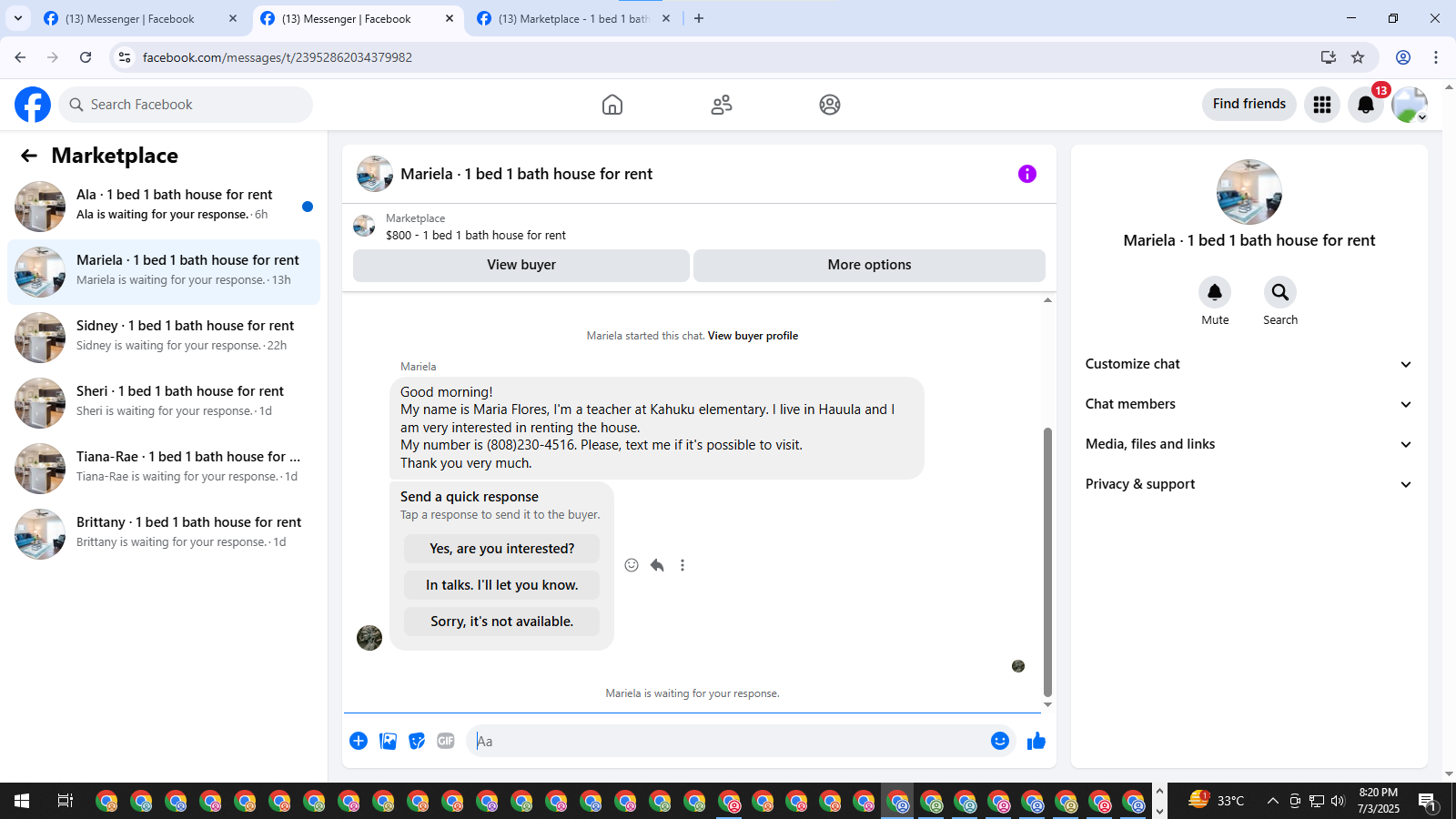
Task: Open the account profile picture menu
Action: (x=1410, y=105)
